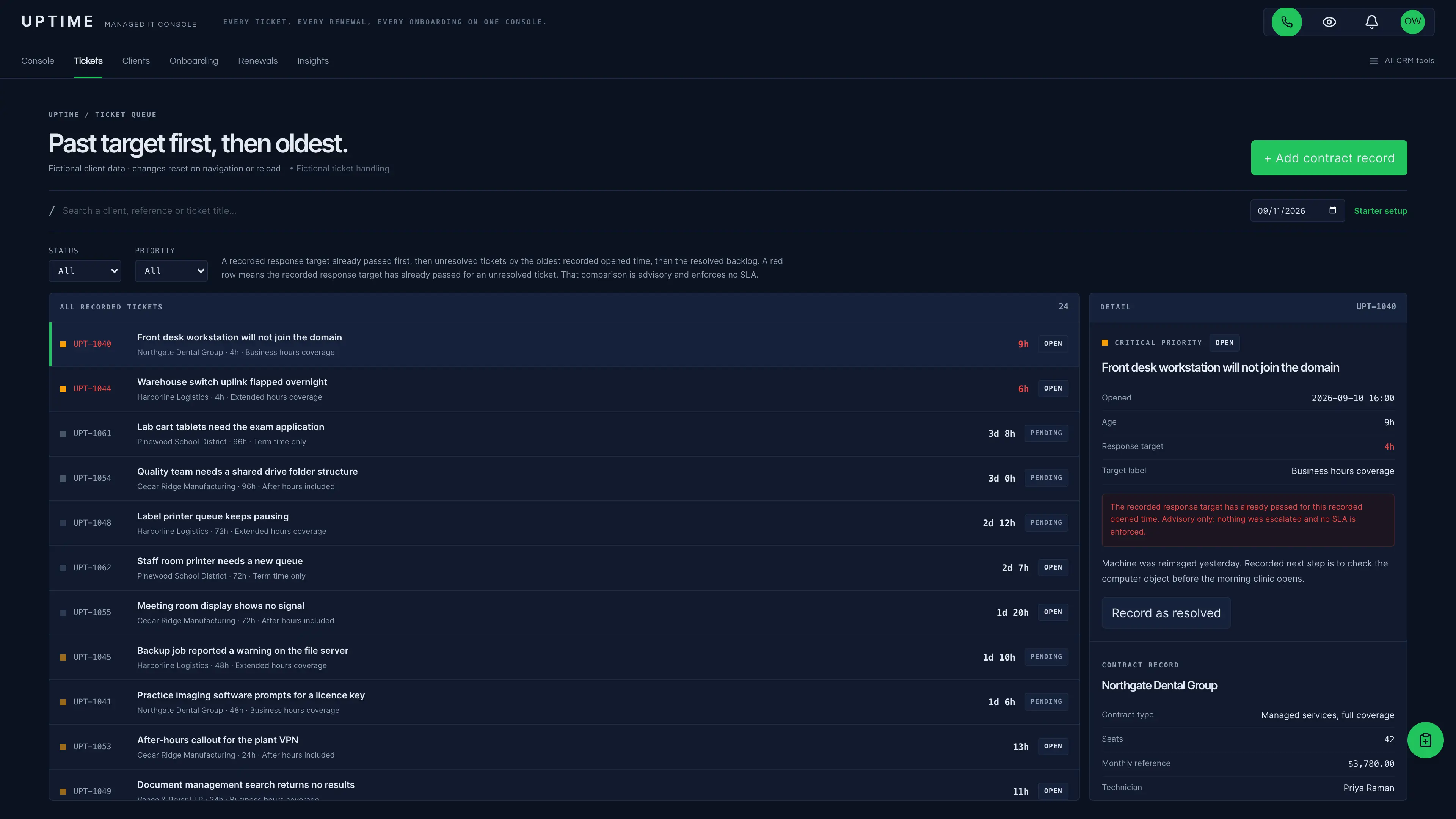Viewport: 1456px width, 819px height.
Task: Click the UPT-1040 detail panel header id
Action: (1376, 306)
